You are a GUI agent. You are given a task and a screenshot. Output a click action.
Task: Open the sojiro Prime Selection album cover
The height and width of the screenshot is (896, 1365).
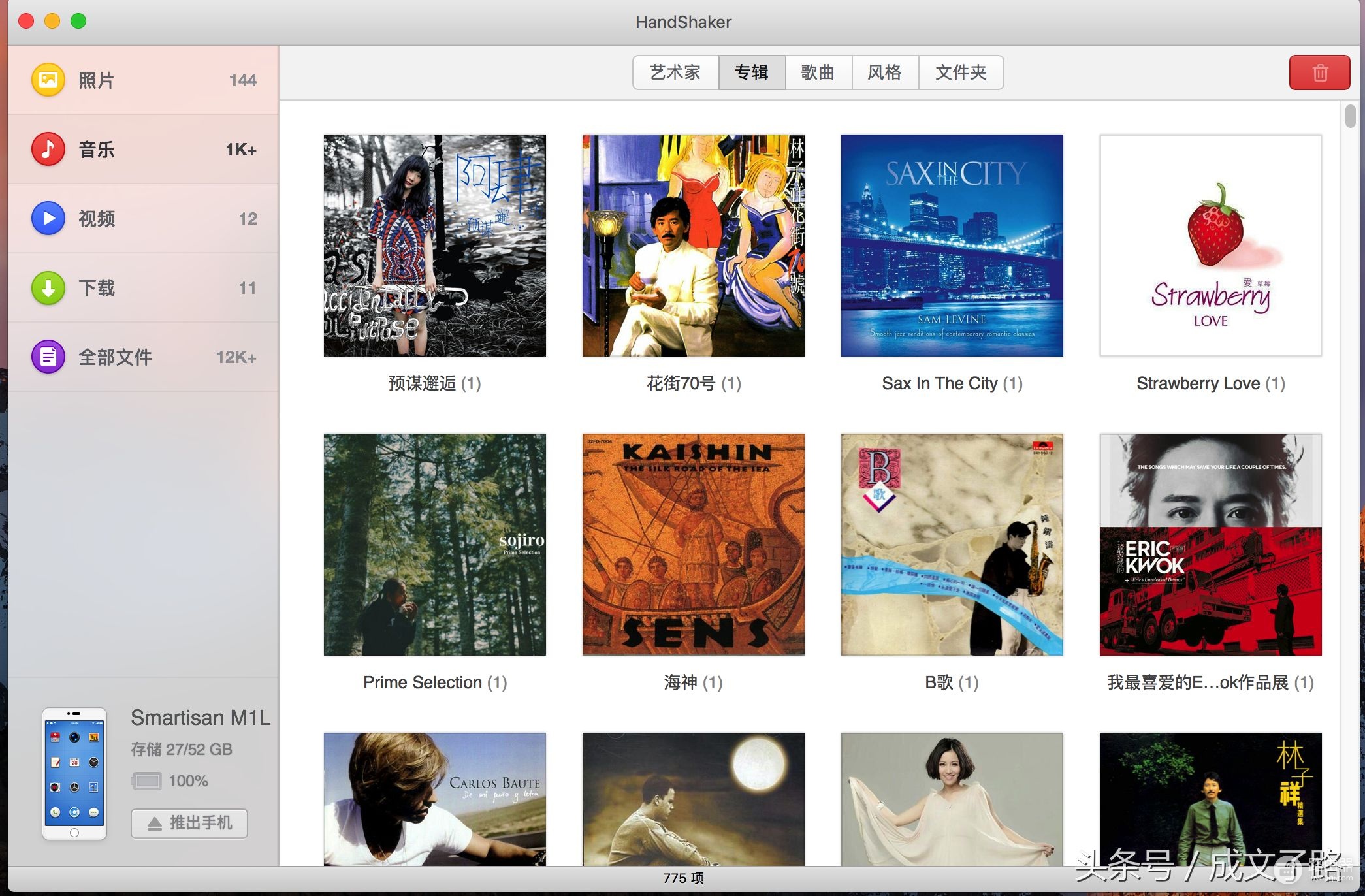[x=434, y=545]
